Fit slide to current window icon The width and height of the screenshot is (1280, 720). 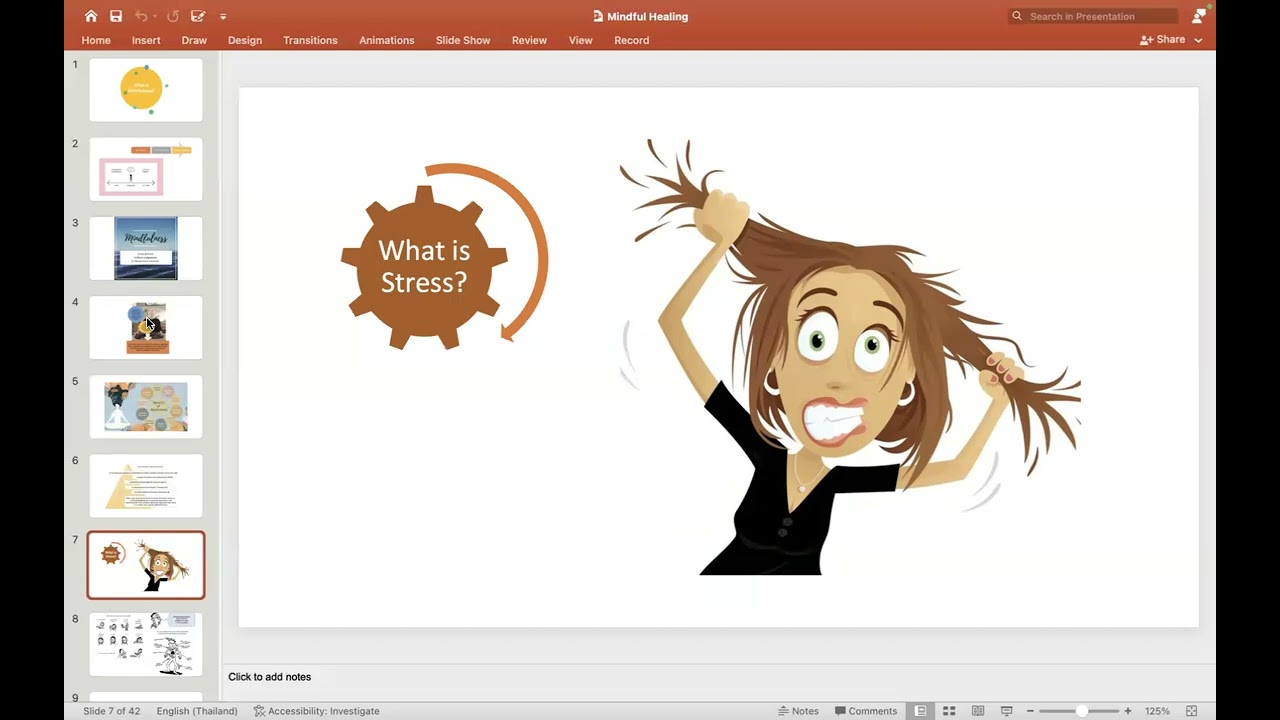pyautogui.click(x=1192, y=711)
